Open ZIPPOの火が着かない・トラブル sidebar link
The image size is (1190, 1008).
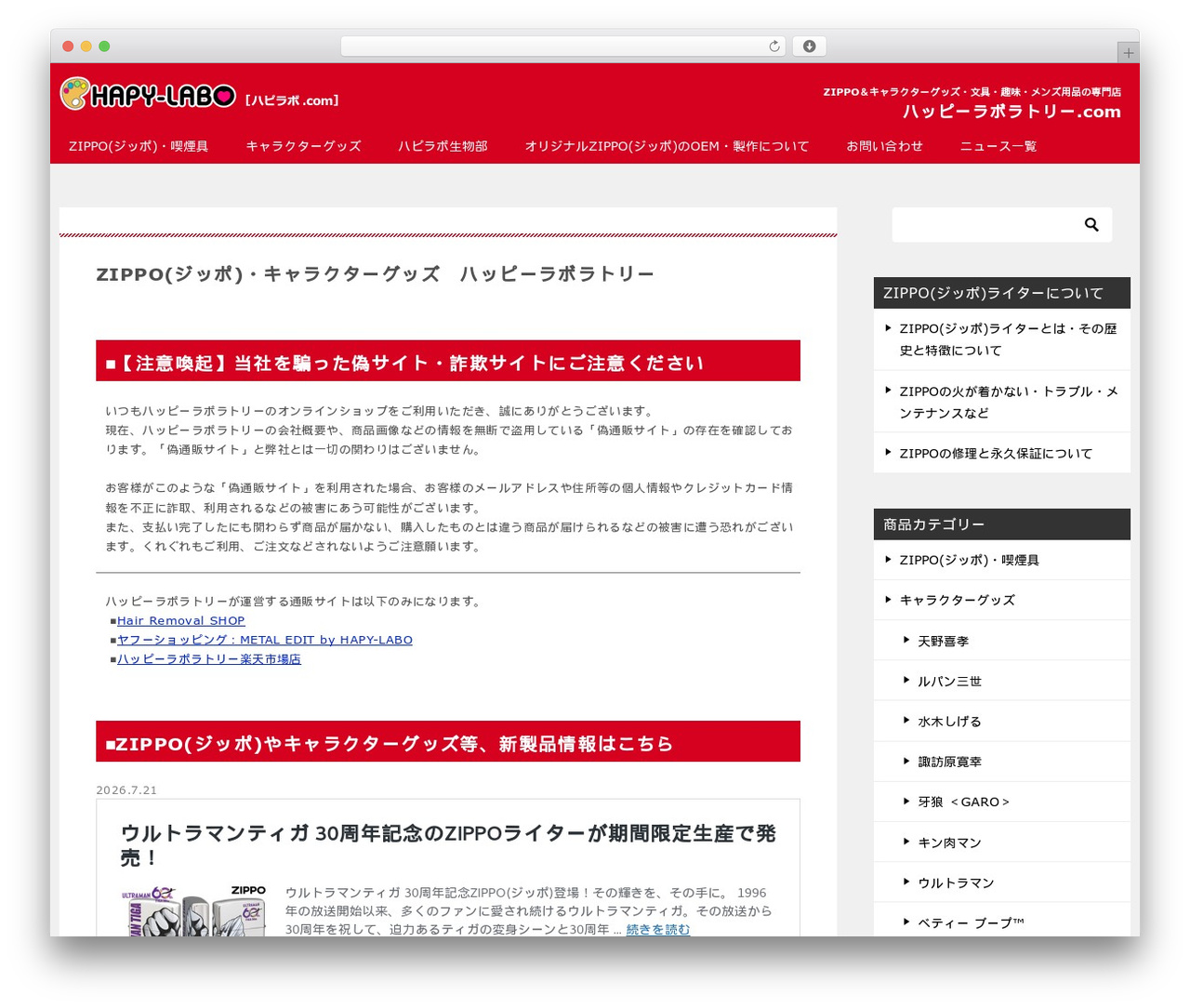[1009, 402]
